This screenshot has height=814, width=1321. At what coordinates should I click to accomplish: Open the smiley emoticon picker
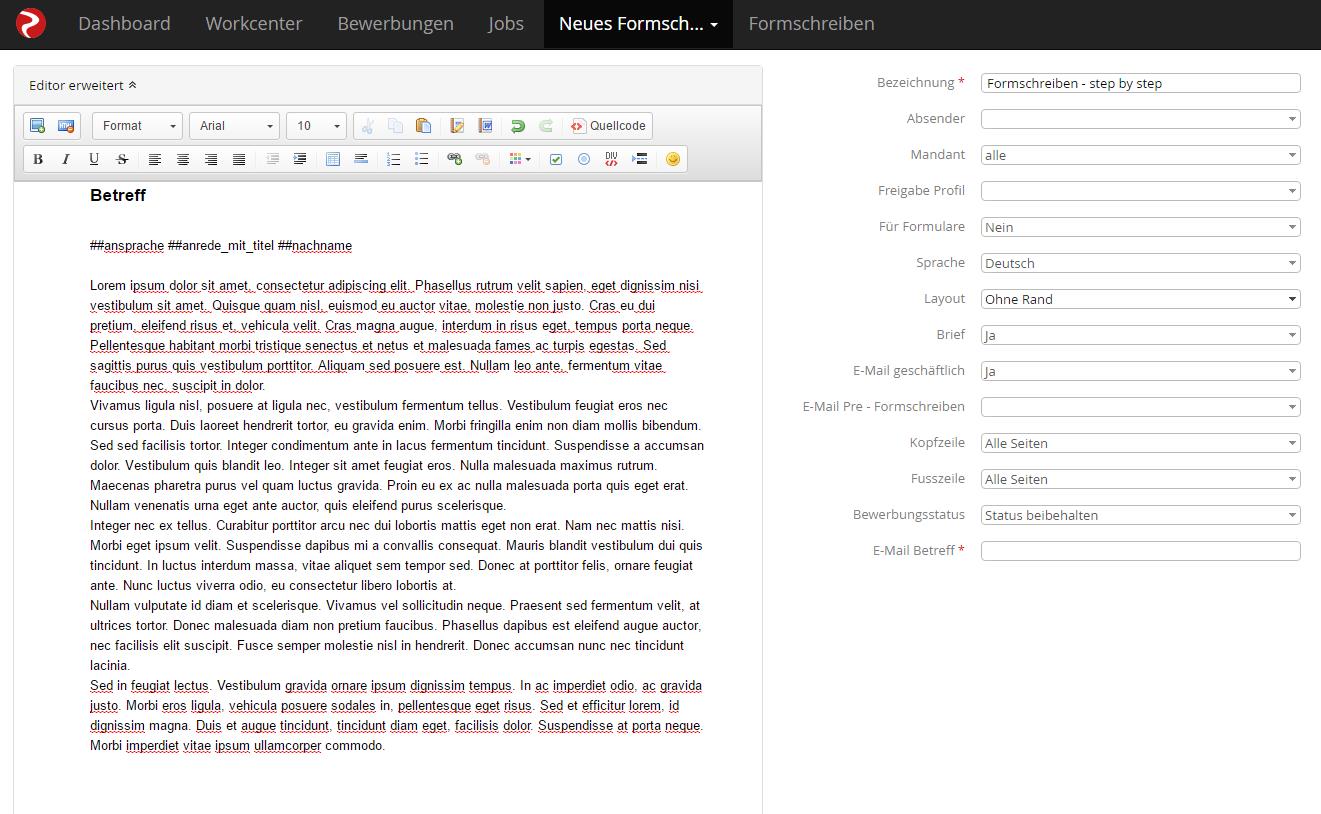(673, 159)
